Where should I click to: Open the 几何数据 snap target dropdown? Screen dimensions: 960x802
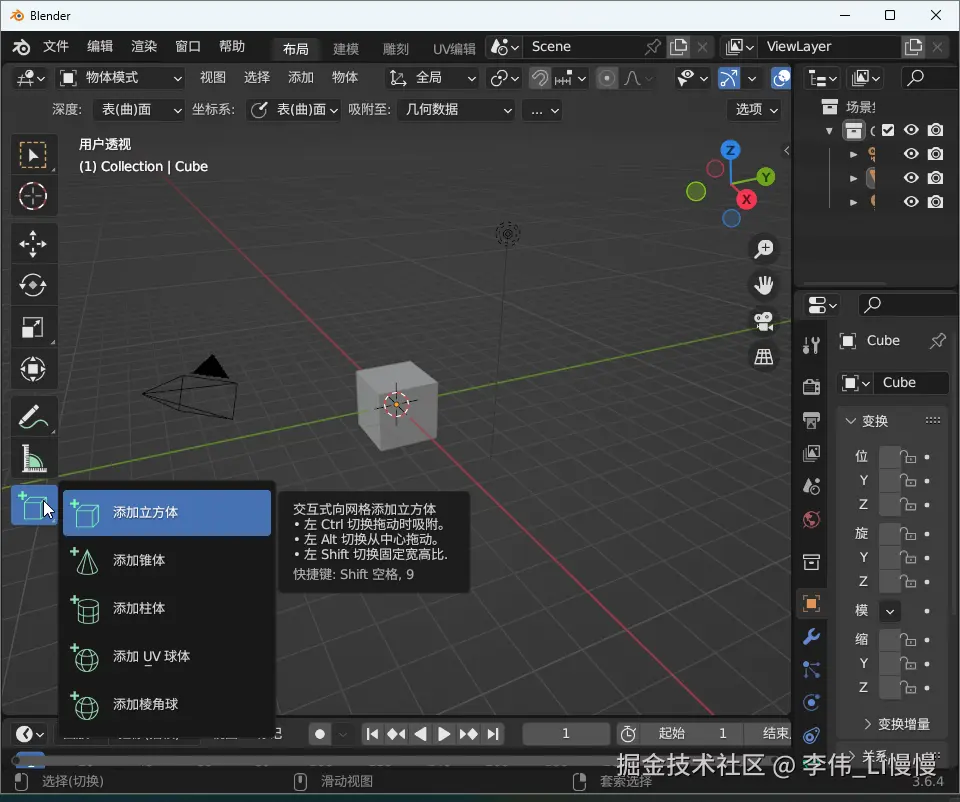point(457,110)
